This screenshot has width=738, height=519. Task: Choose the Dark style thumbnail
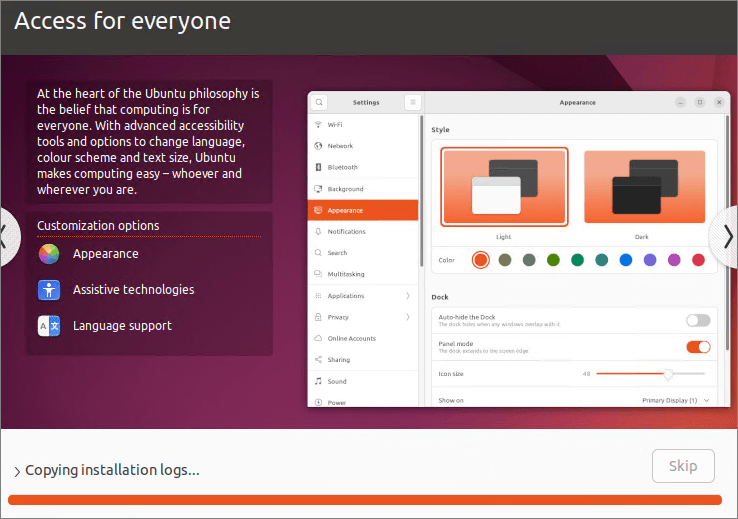(644, 187)
